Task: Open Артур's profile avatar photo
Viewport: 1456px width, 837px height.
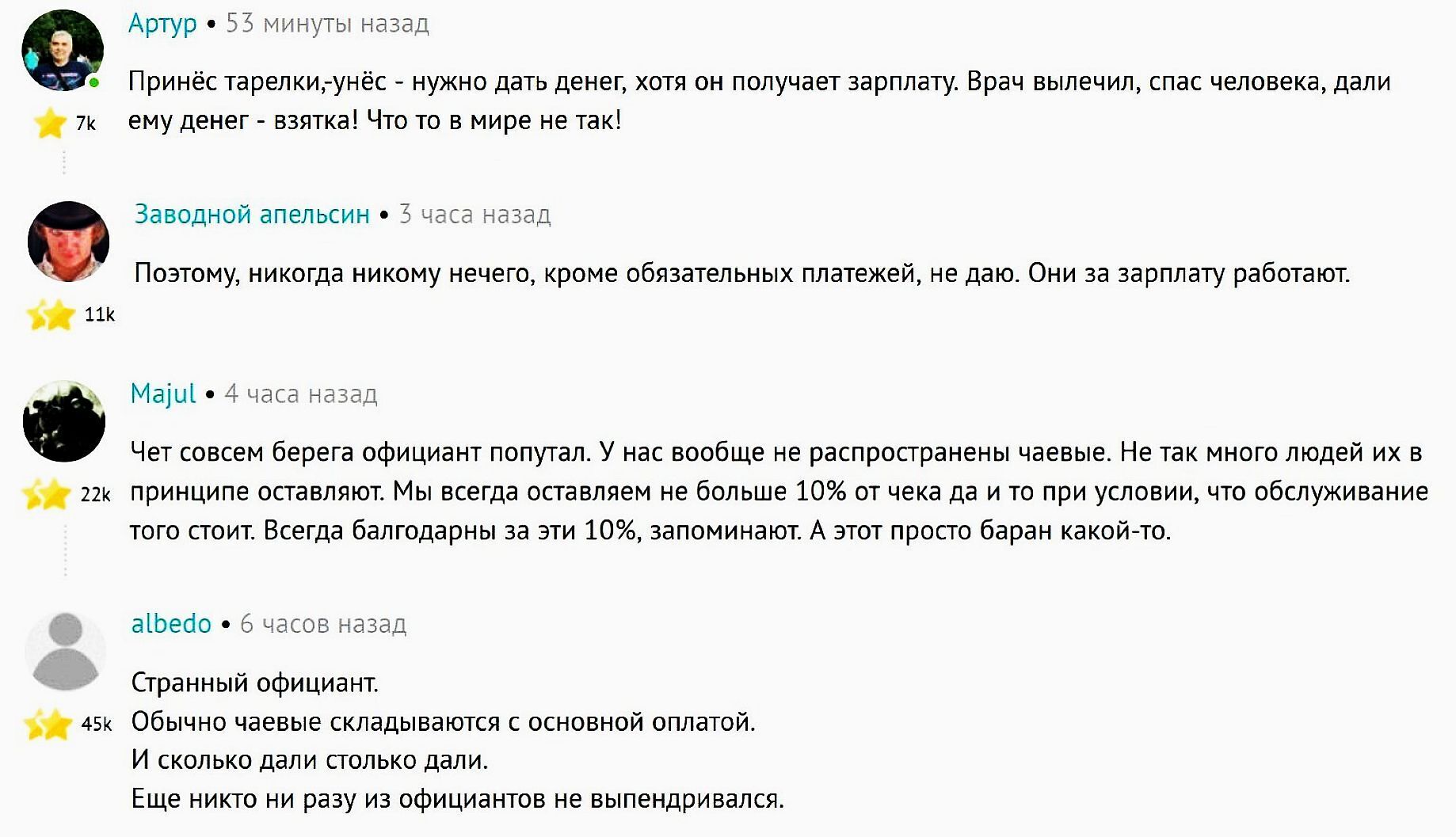Action: click(x=63, y=51)
